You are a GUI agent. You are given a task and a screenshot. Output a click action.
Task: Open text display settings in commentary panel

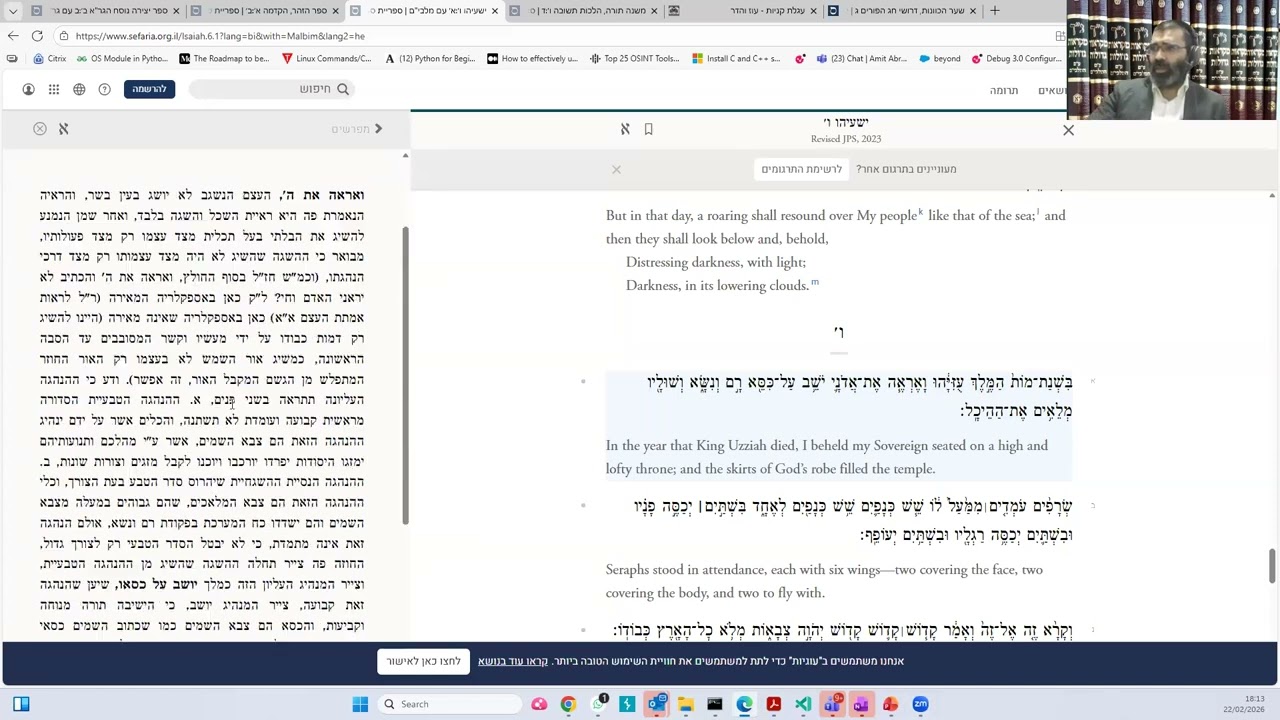click(x=63, y=129)
